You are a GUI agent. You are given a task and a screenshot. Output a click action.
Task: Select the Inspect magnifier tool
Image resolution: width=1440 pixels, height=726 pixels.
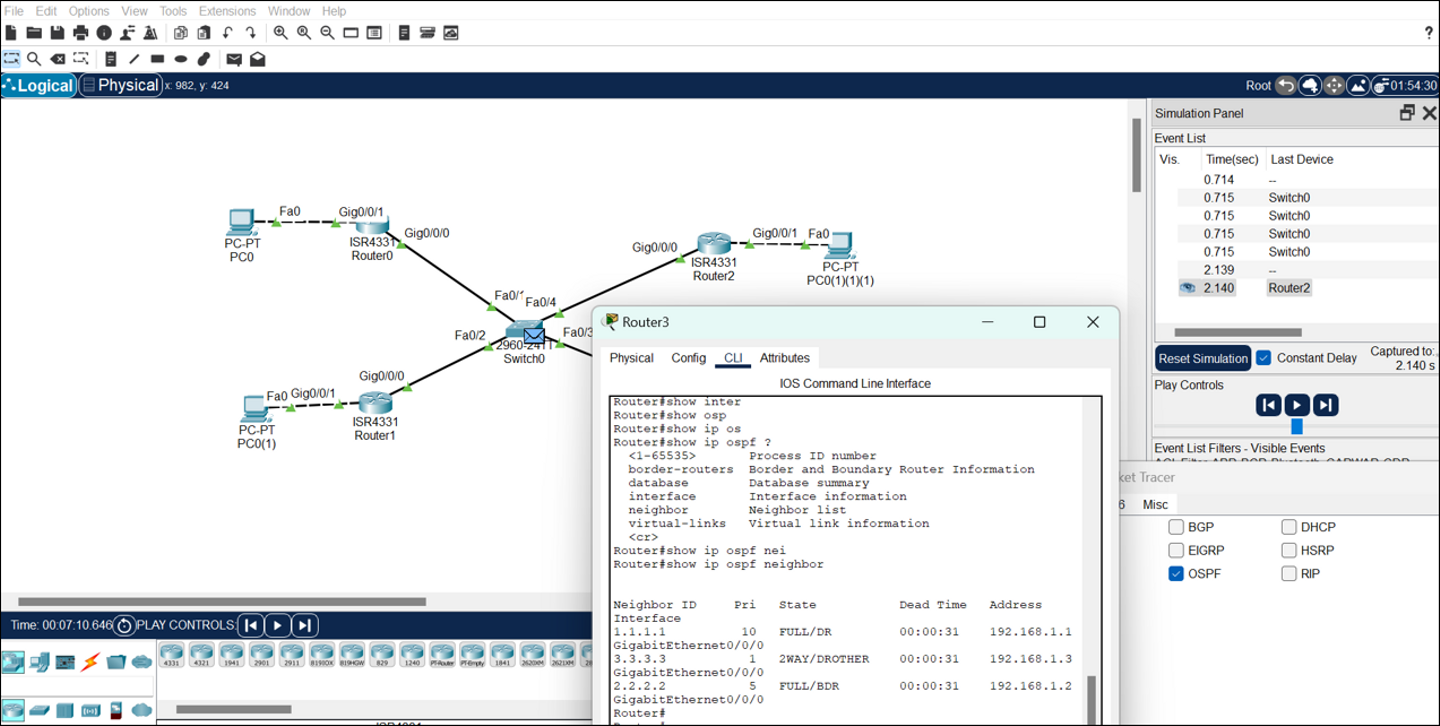pyautogui.click(x=34, y=59)
